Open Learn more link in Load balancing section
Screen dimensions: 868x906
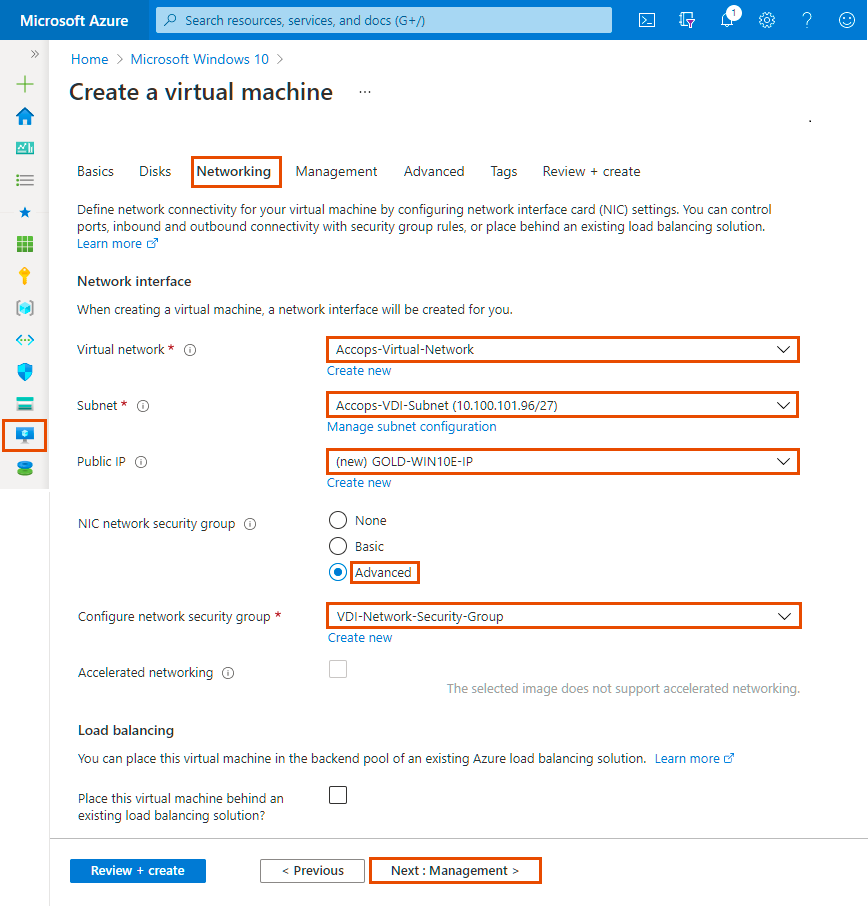coord(694,759)
